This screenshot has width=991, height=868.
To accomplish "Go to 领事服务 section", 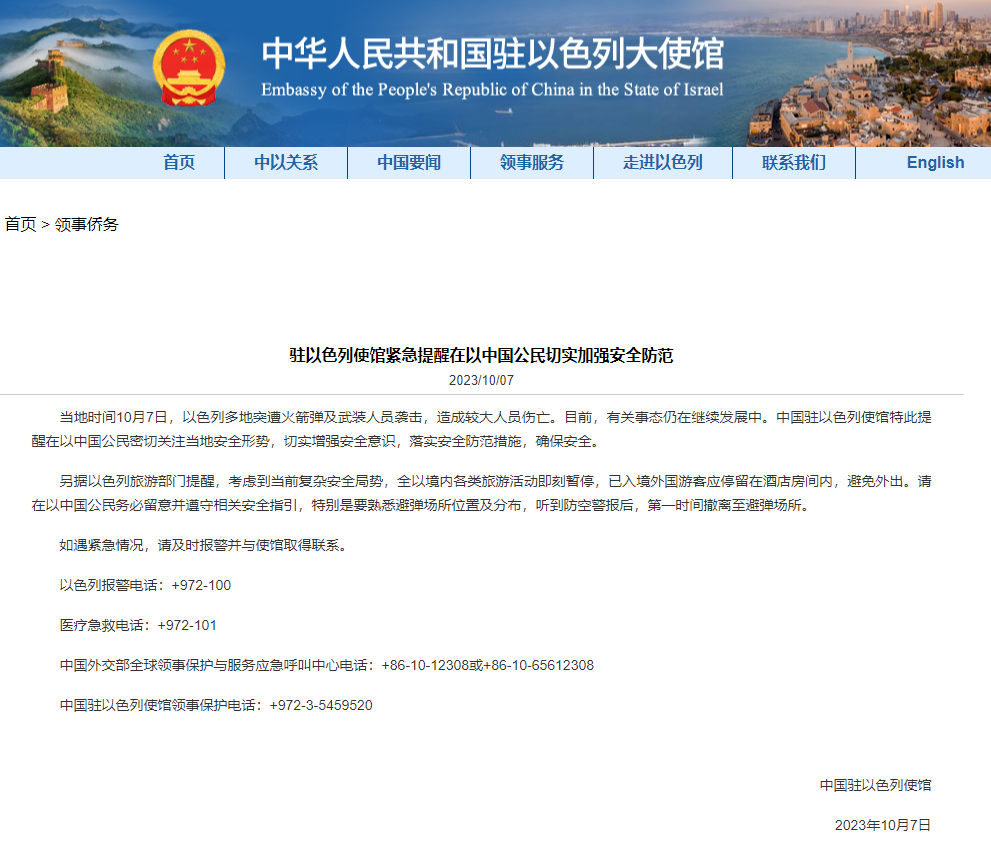I will (x=532, y=163).
